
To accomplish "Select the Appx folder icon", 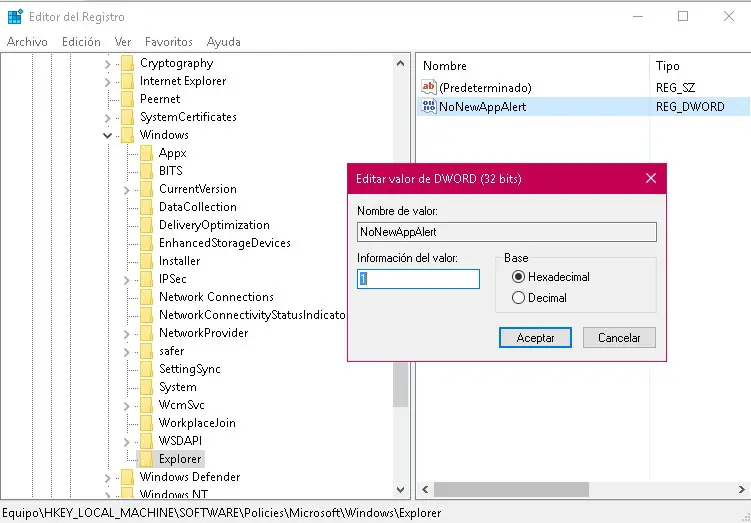I will point(147,153).
